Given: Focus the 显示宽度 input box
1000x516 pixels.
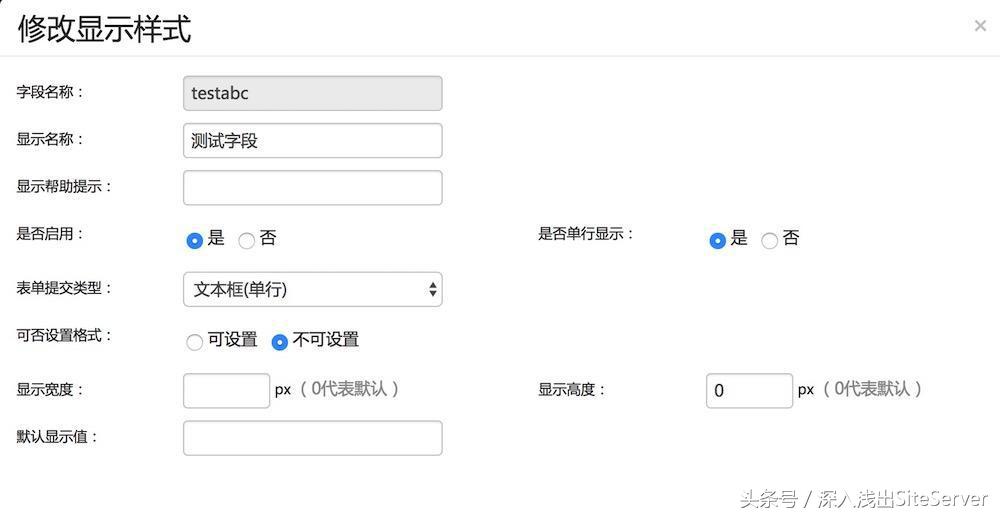Looking at the screenshot, I should point(226,390).
